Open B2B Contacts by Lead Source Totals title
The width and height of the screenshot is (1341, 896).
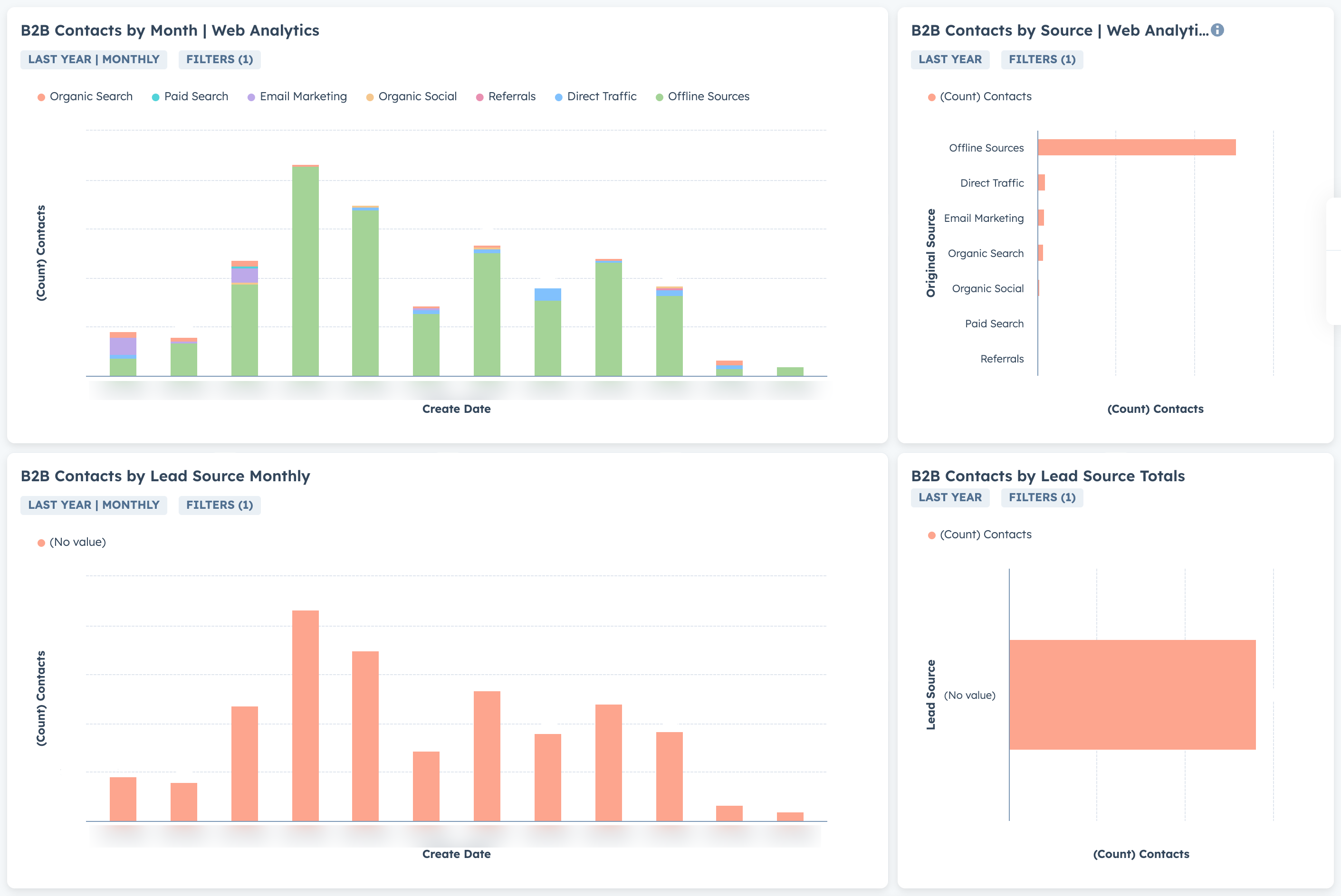1047,476
